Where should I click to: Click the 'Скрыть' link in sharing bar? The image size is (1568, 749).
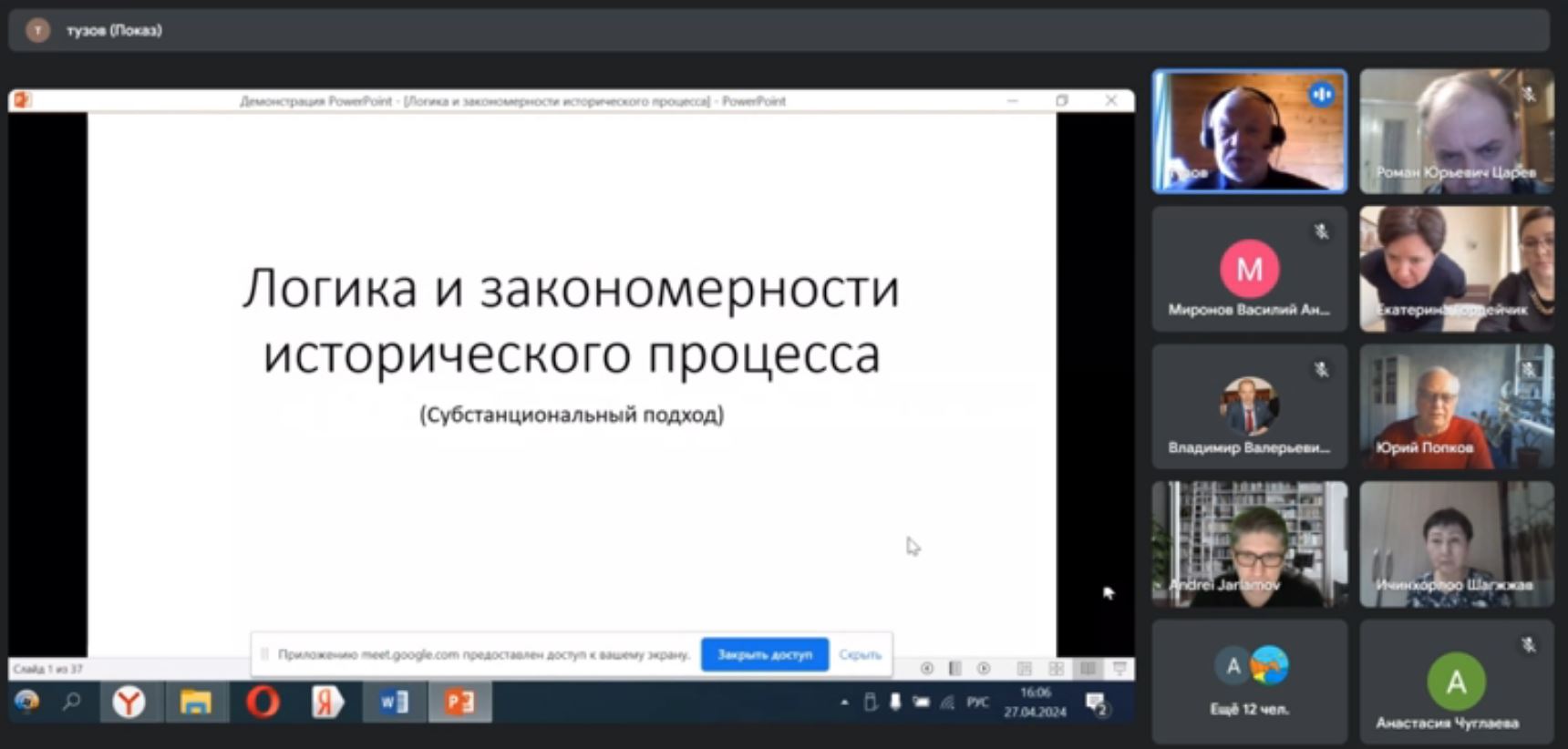[x=860, y=654]
